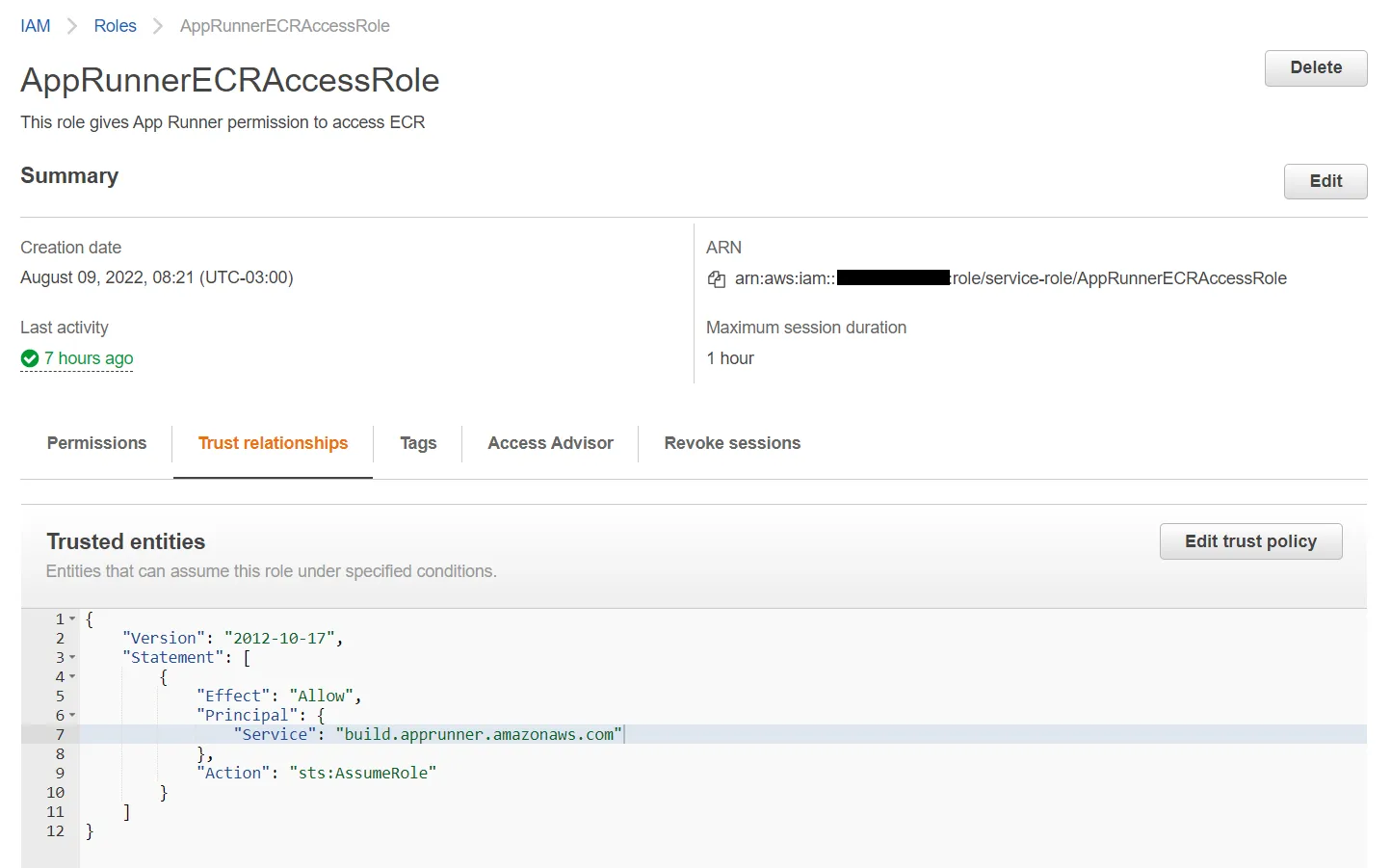Open the Revoke sessions tab
This screenshot has height=868, width=1391.
732,443
